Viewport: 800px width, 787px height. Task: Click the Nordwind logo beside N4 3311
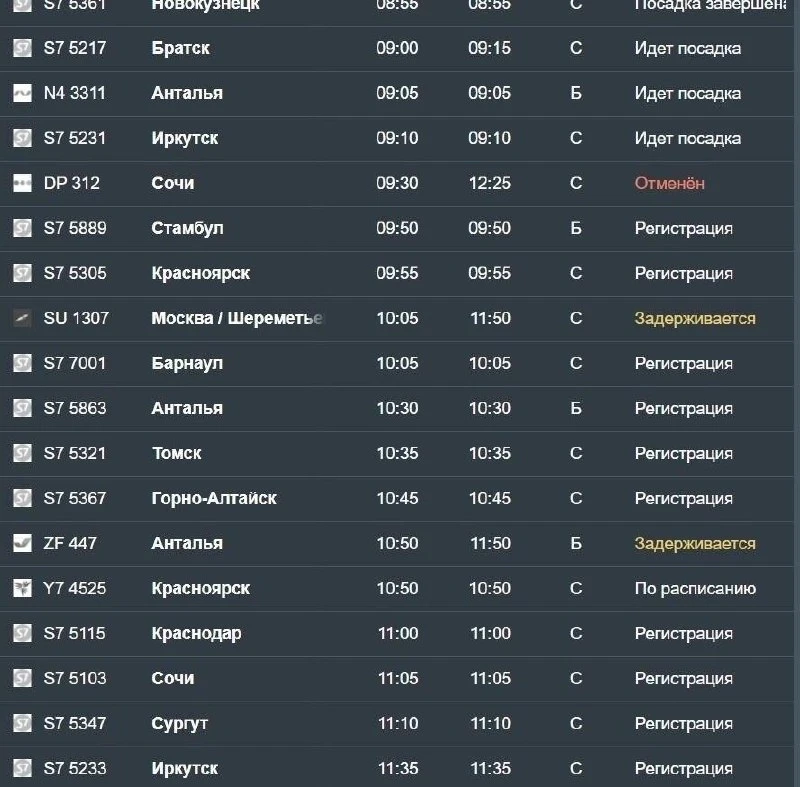[x=22, y=93]
